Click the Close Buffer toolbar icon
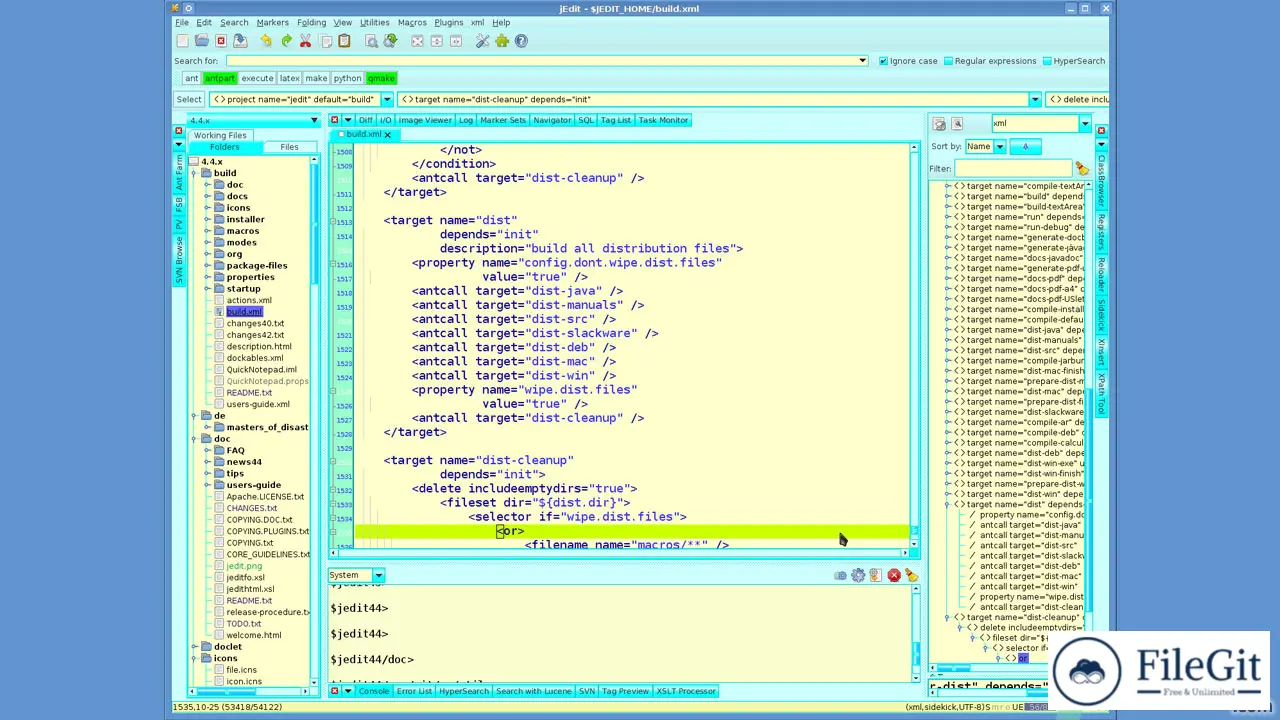 (x=221, y=41)
